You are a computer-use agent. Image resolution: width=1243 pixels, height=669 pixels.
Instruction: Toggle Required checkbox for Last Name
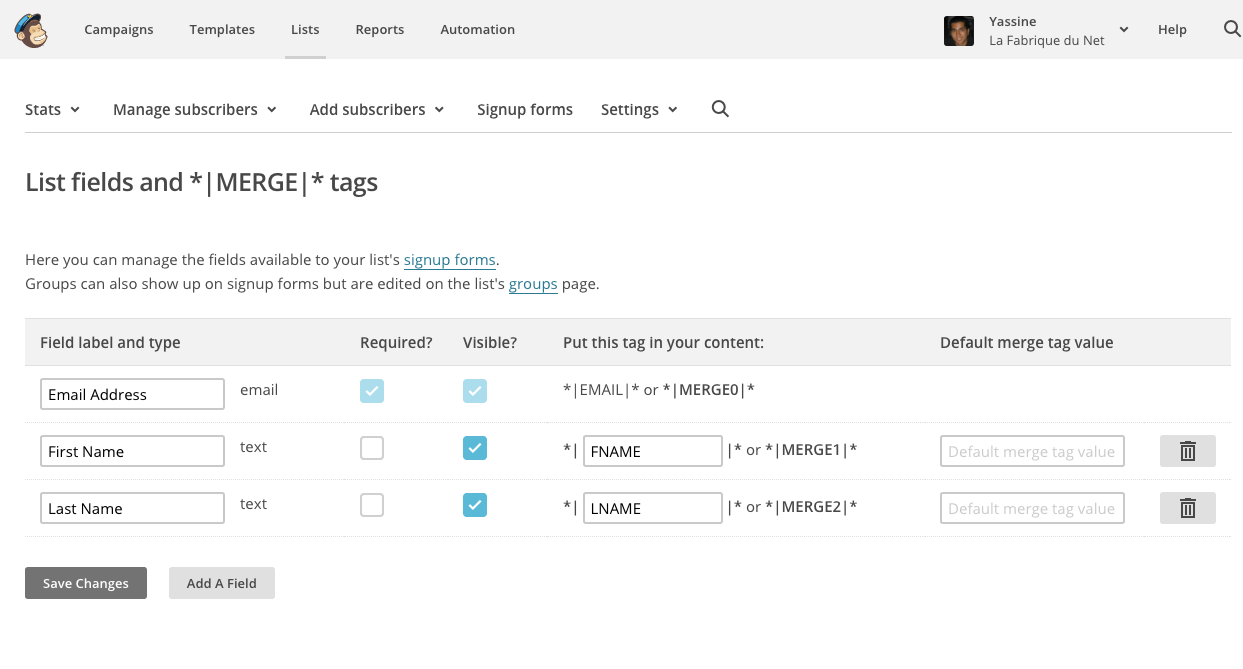point(372,506)
